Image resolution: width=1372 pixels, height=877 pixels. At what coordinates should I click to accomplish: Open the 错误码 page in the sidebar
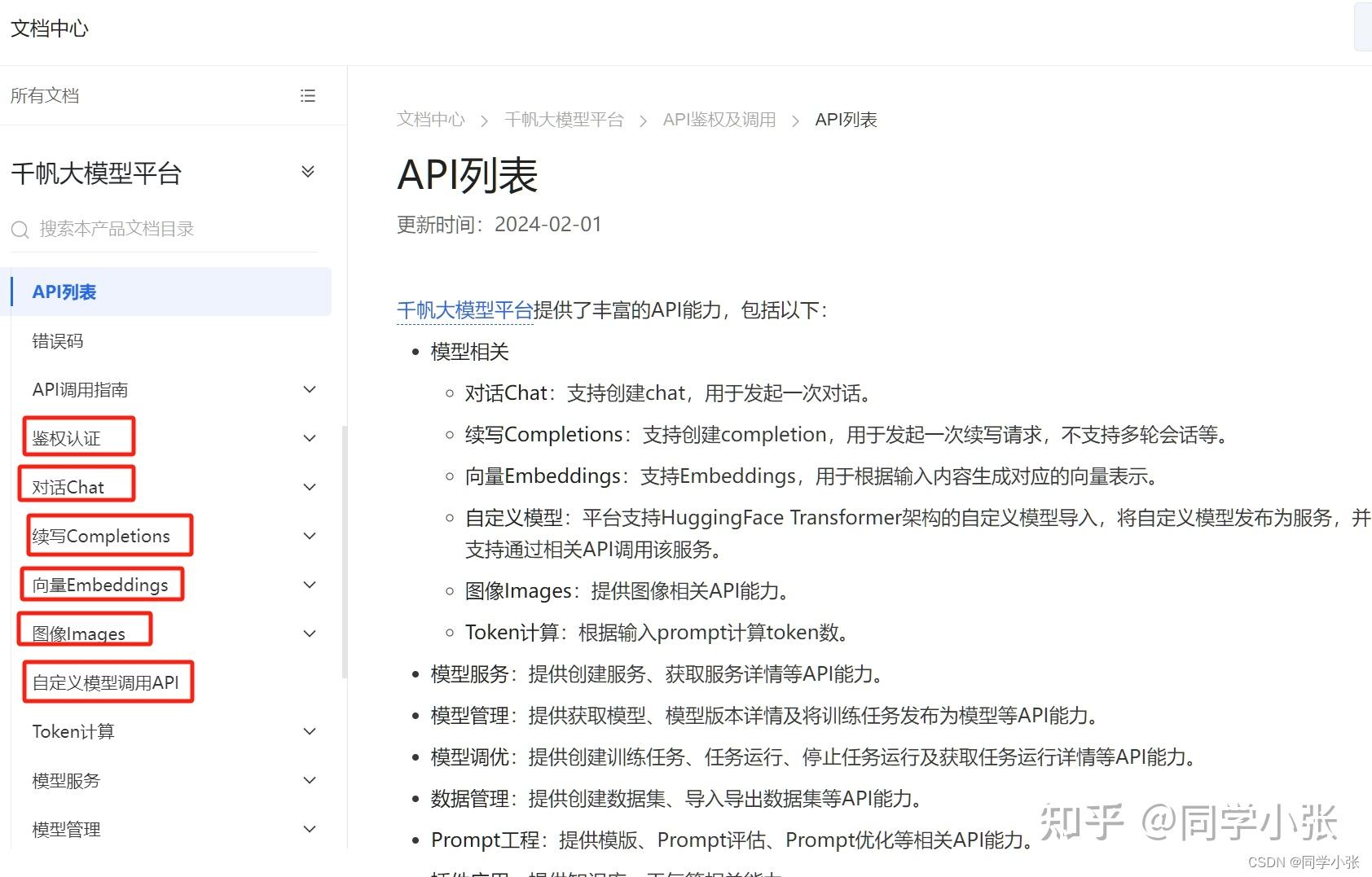tap(58, 340)
